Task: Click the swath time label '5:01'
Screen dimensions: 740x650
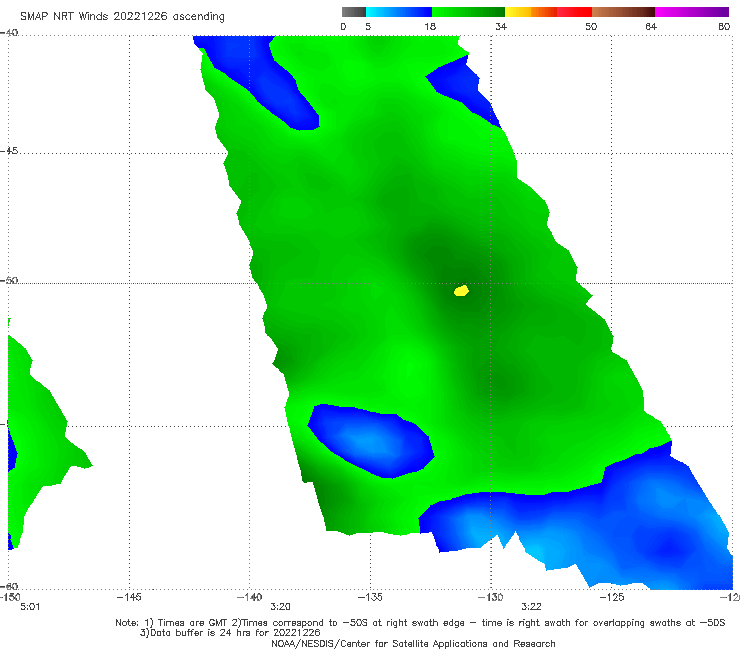Action: tap(30, 607)
